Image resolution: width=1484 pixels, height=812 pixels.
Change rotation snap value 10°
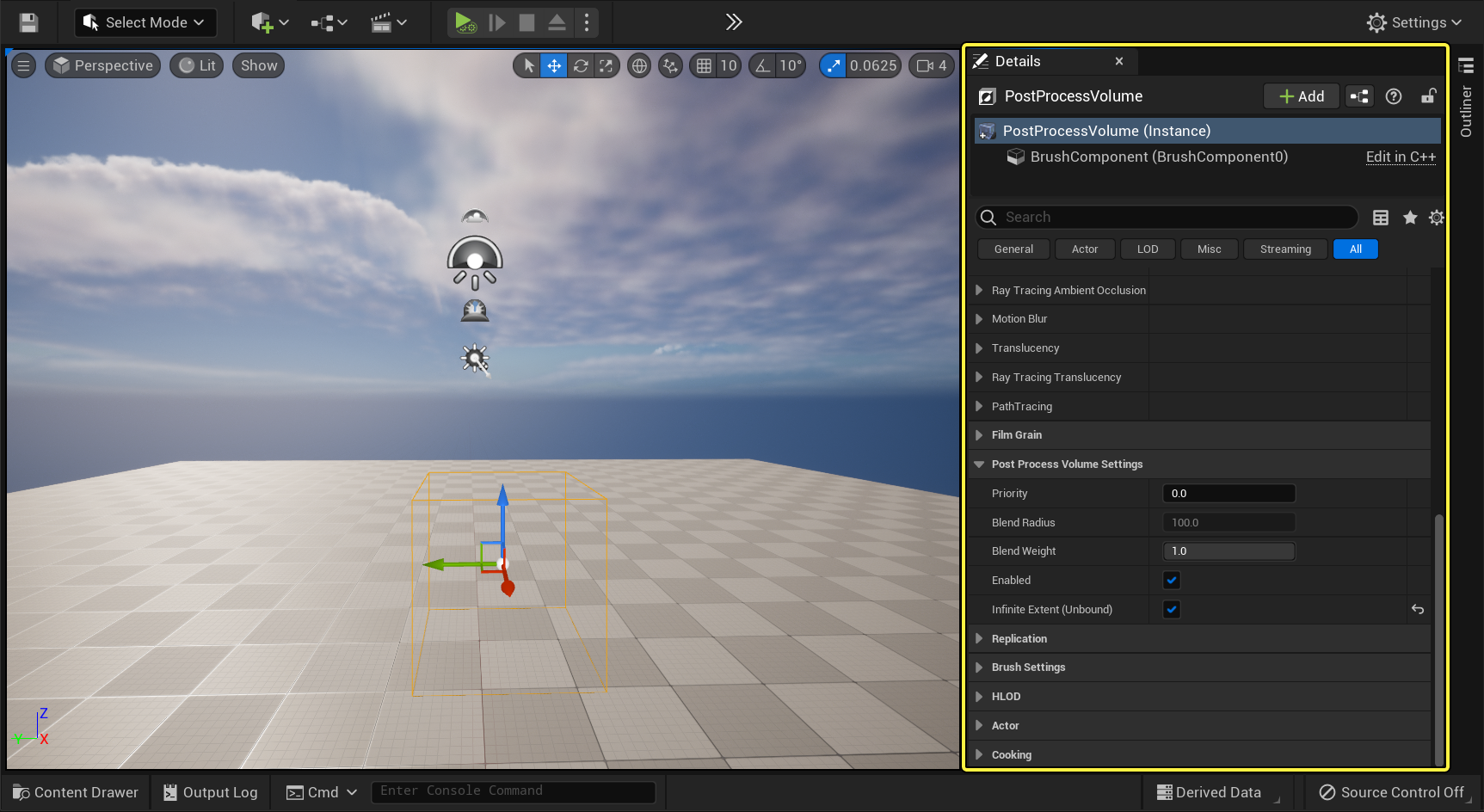click(790, 65)
